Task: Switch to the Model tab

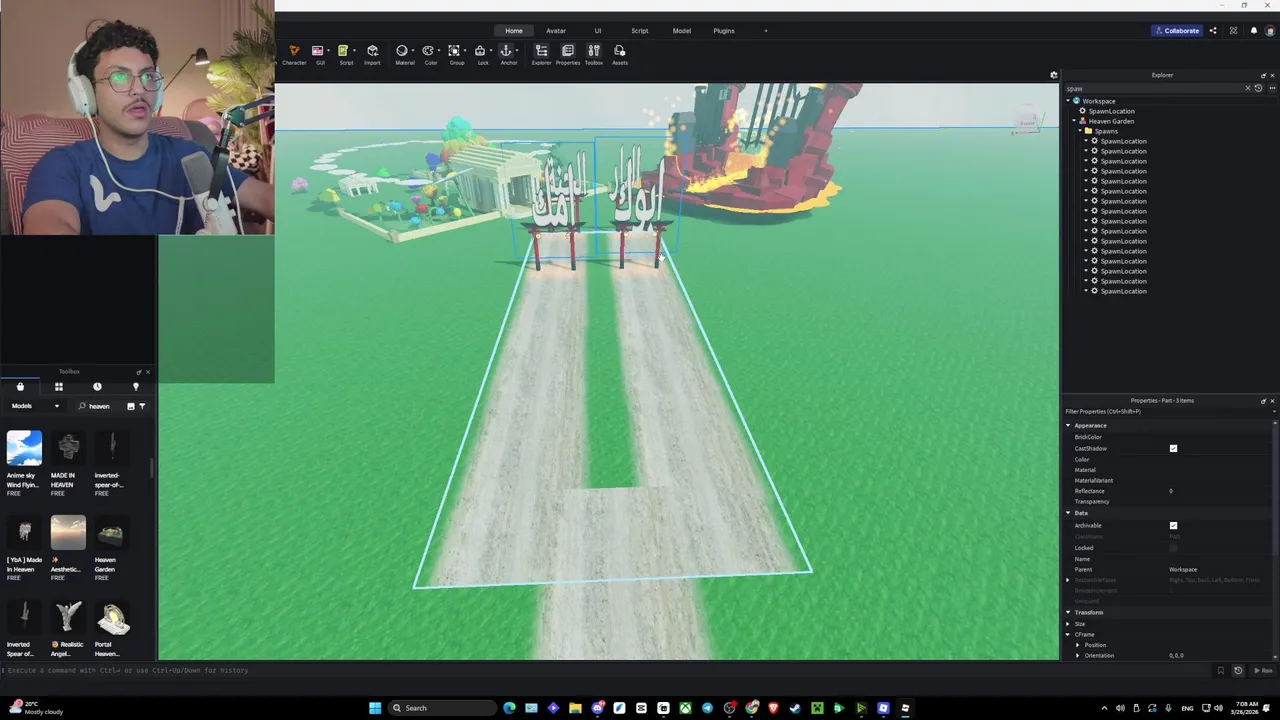Action: pyautogui.click(x=681, y=31)
